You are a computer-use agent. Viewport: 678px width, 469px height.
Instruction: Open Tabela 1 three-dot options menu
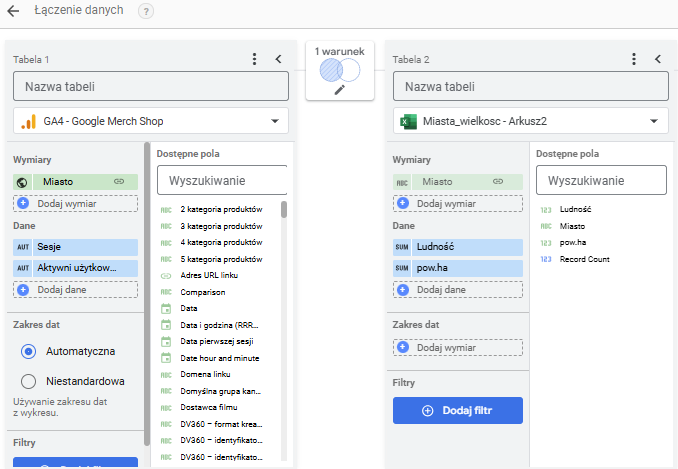click(254, 59)
